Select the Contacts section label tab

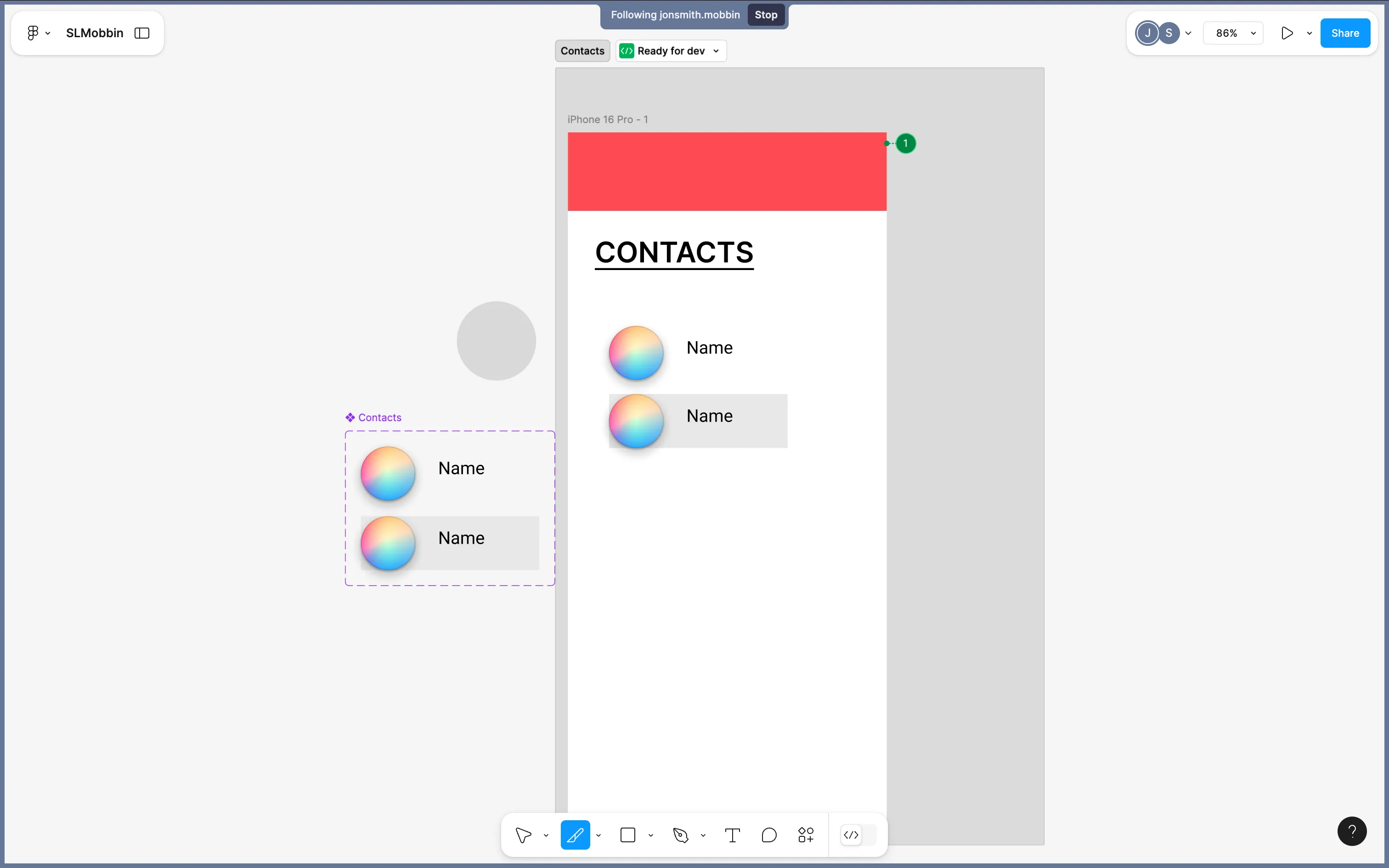tap(582, 51)
